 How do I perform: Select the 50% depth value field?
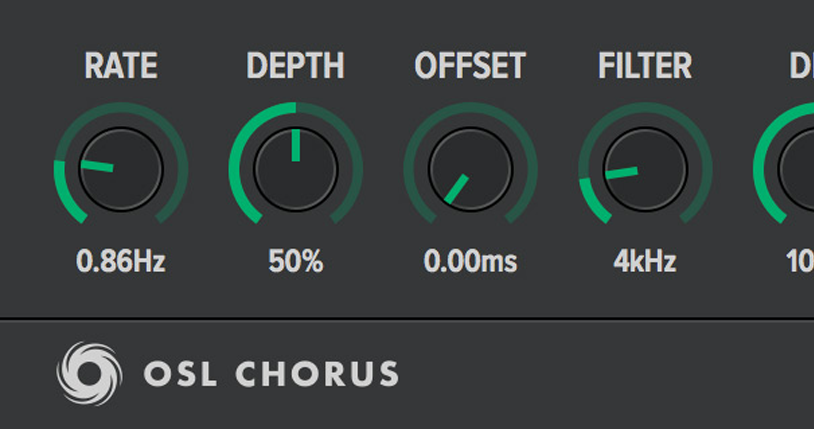click(296, 262)
